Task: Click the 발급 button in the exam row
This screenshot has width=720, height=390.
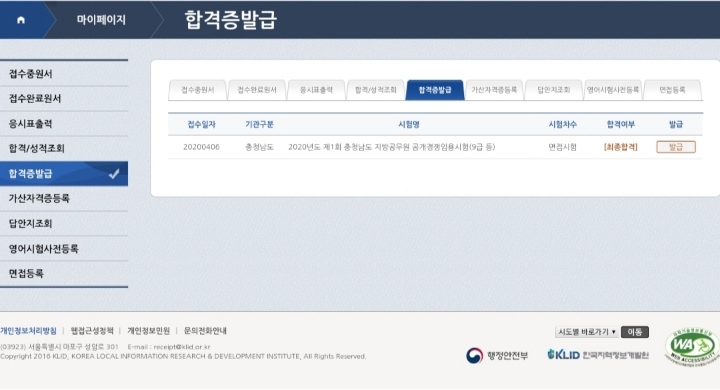Action: tap(676, 147)
